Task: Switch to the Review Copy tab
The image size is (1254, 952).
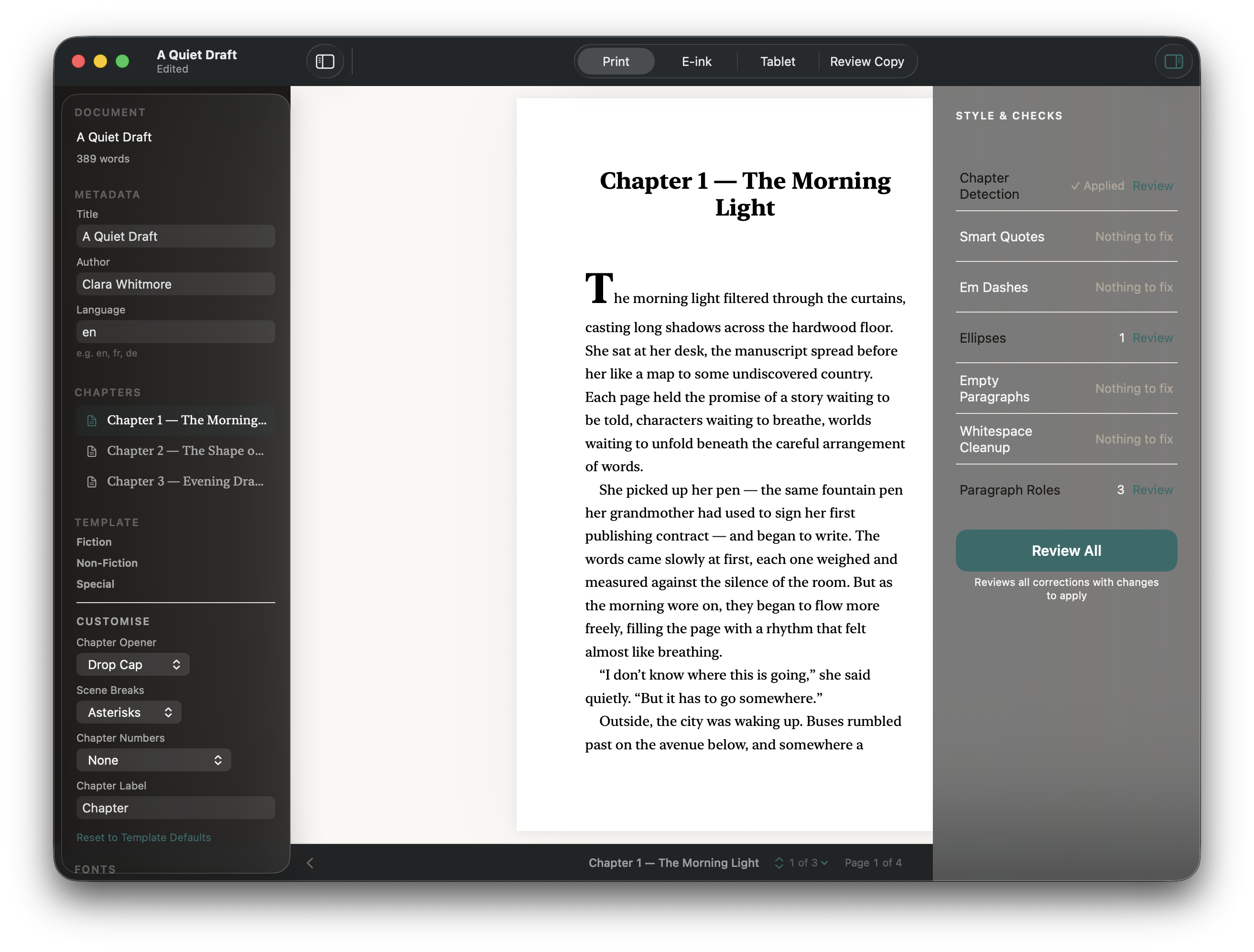Action: [867, 61]
